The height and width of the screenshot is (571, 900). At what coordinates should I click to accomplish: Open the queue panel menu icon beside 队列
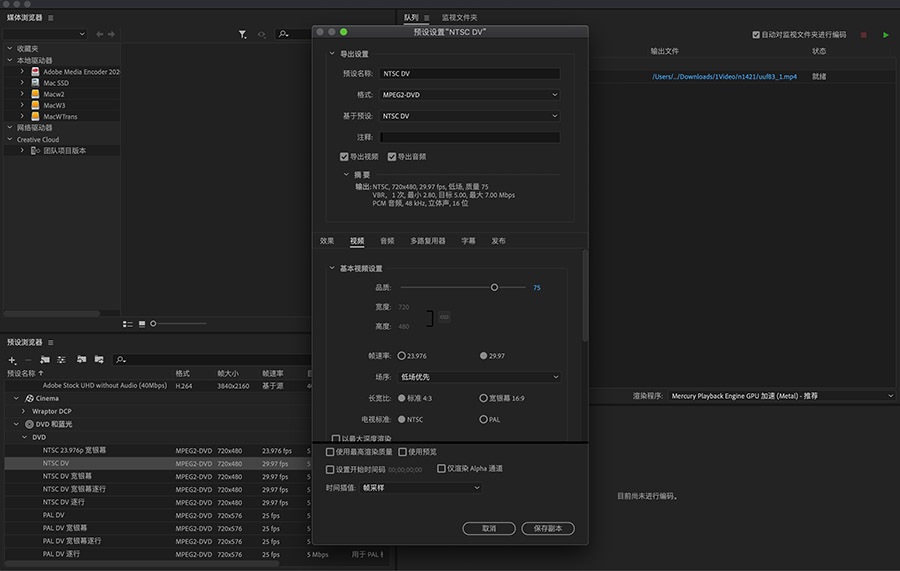pos(426,18)
